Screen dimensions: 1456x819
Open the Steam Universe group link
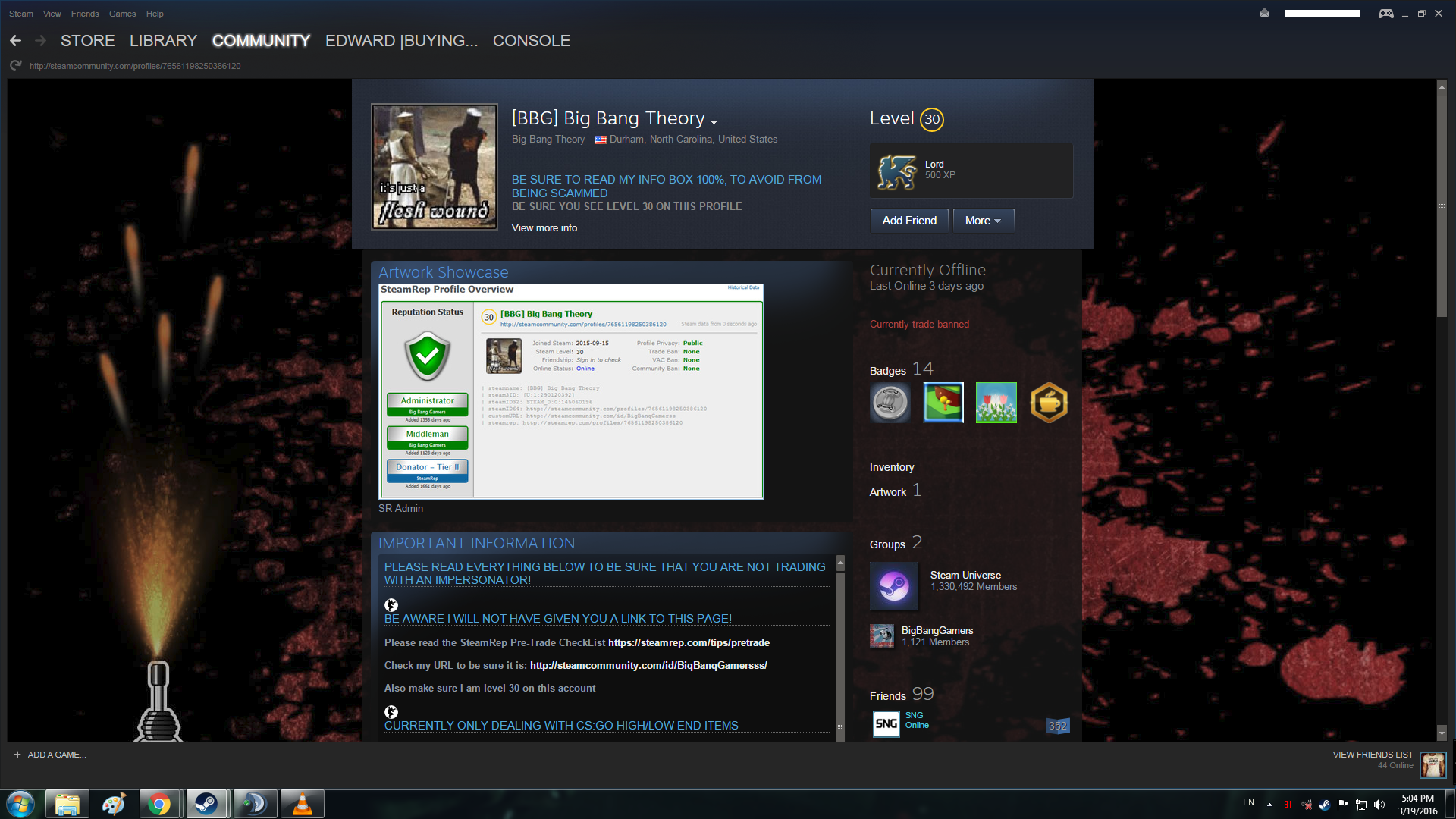point(965,575)
